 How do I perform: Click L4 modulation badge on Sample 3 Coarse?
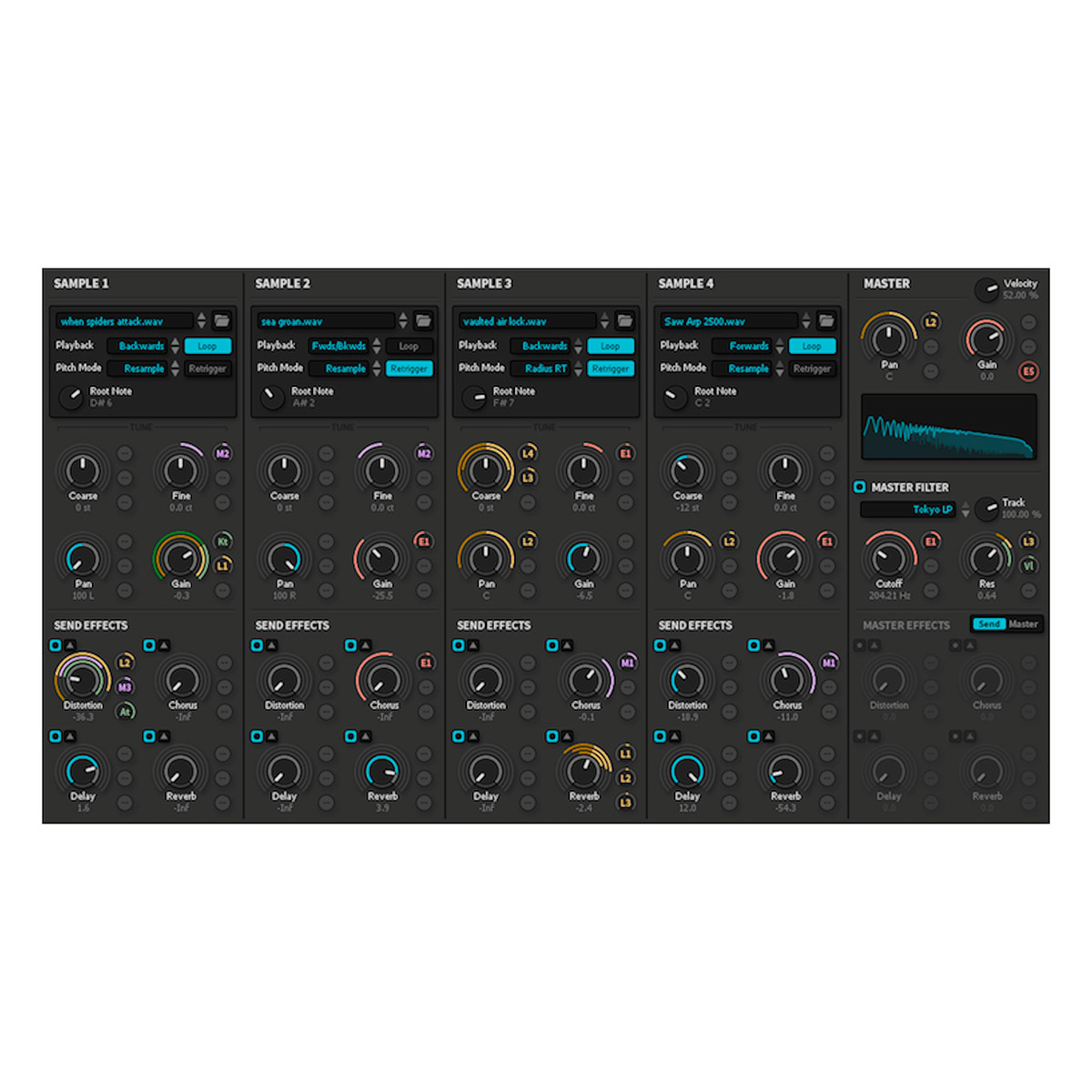528,453
